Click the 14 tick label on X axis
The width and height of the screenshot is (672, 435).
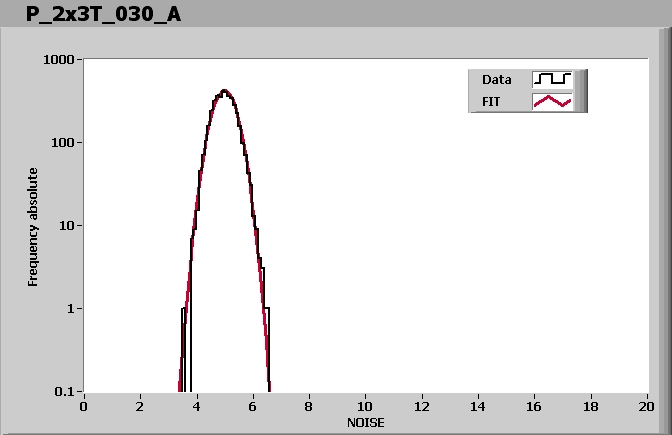(x=478, y=406)
